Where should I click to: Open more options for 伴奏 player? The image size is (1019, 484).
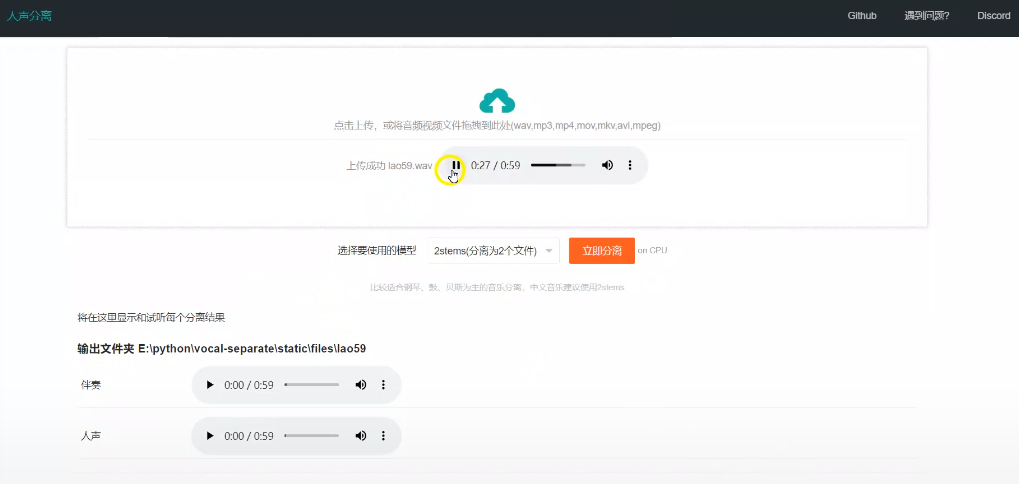click(x=383, y=385)
